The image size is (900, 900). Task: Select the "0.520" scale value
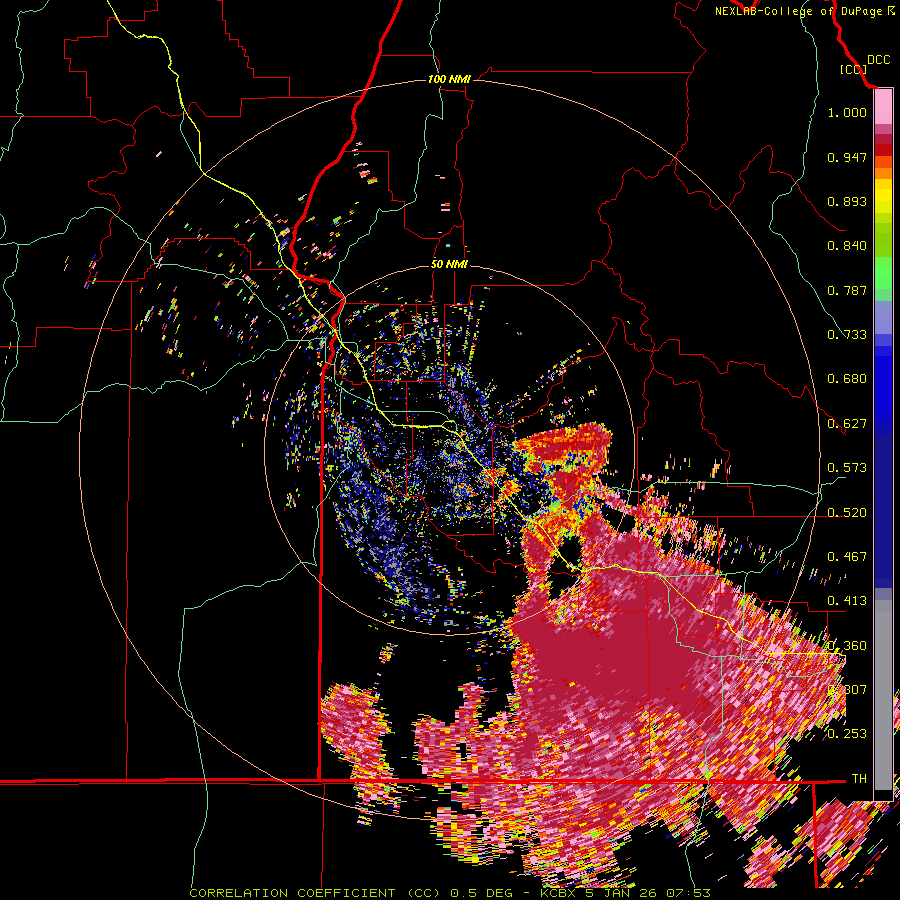tap(847, 513)
